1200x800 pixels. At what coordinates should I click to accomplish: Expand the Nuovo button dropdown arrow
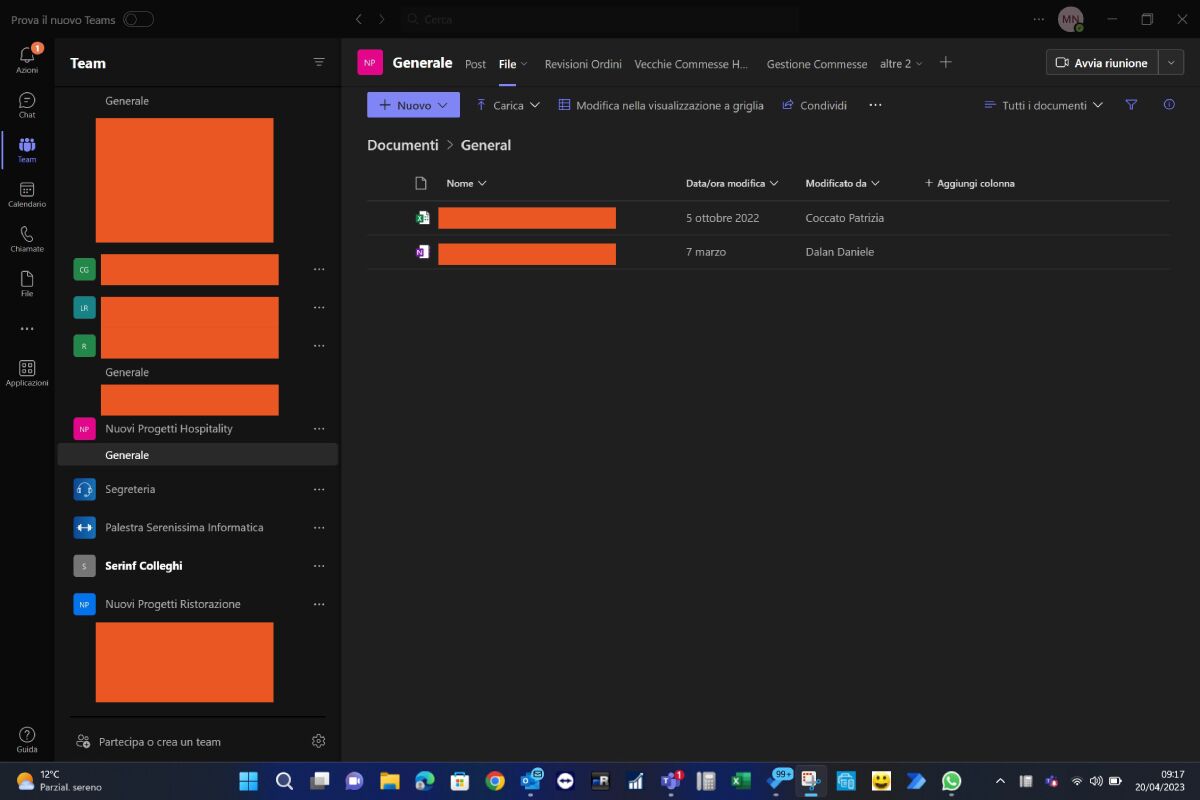(442, 104)
